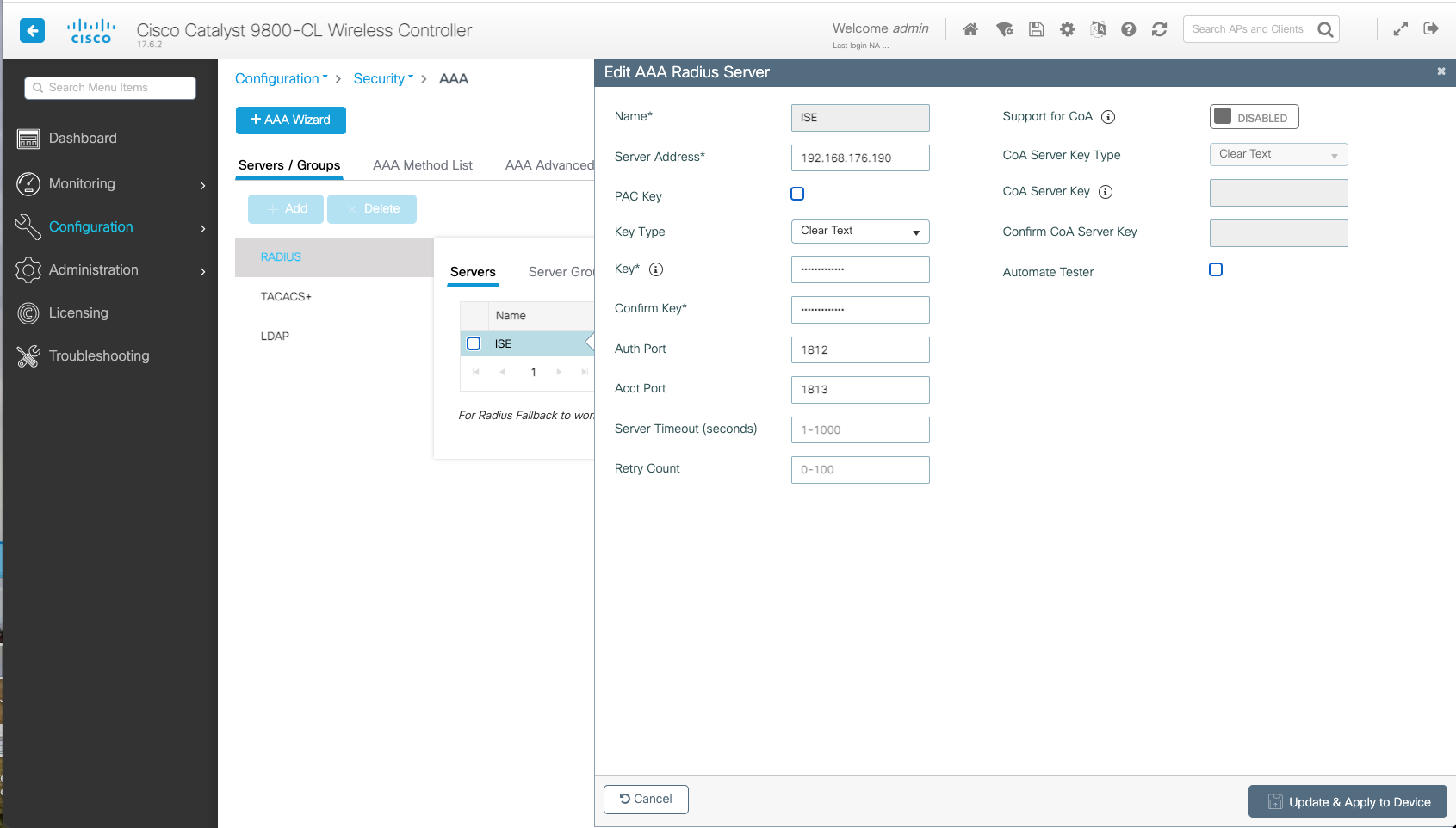This screenshot has height=828, width=1456.
Task: Expand the Monitoring menu chevron
Action: click(x=203, y=185)
